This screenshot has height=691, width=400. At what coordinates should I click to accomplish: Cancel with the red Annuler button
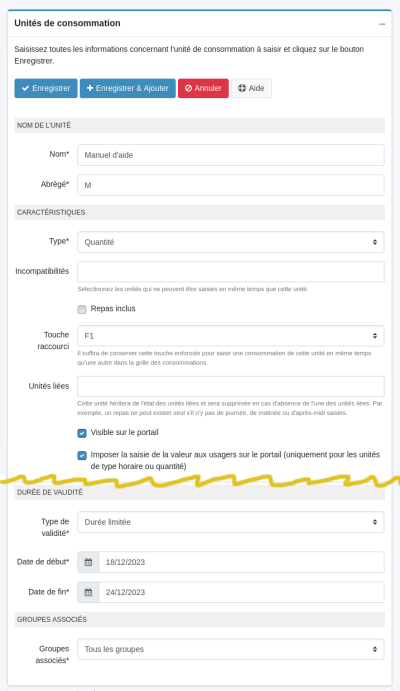coord(203,88)
